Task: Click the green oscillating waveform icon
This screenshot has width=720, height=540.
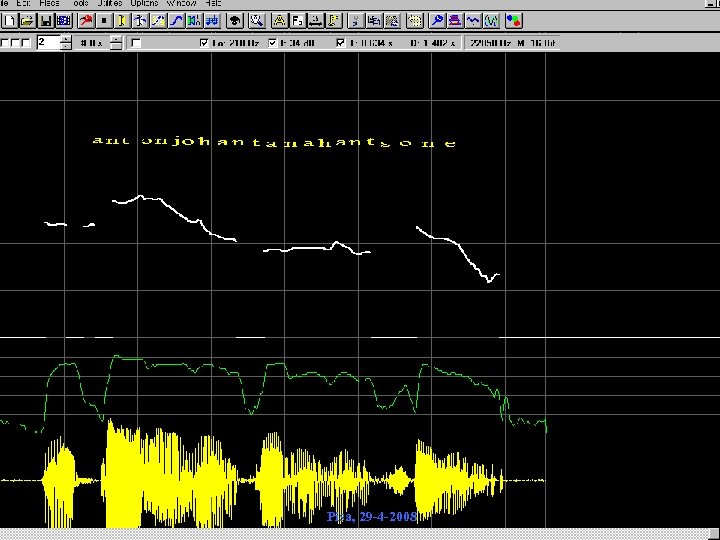Action: click(x=491, y=21)
